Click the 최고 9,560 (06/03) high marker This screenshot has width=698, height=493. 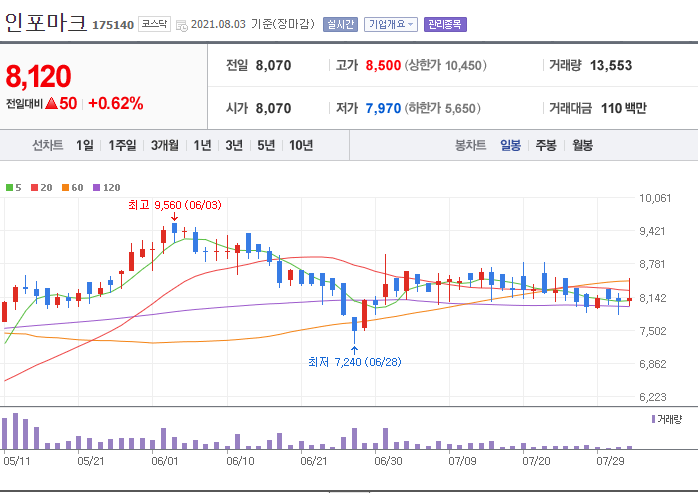174,205
